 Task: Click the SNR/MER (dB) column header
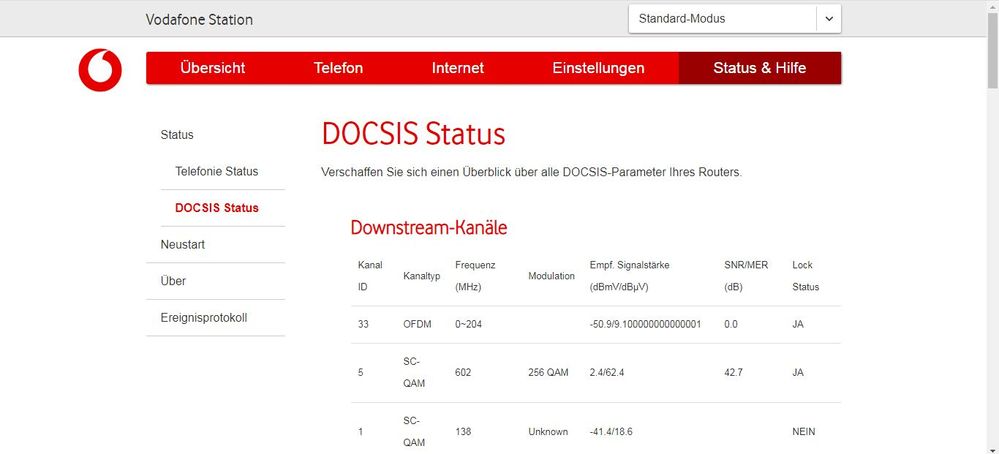746,276
